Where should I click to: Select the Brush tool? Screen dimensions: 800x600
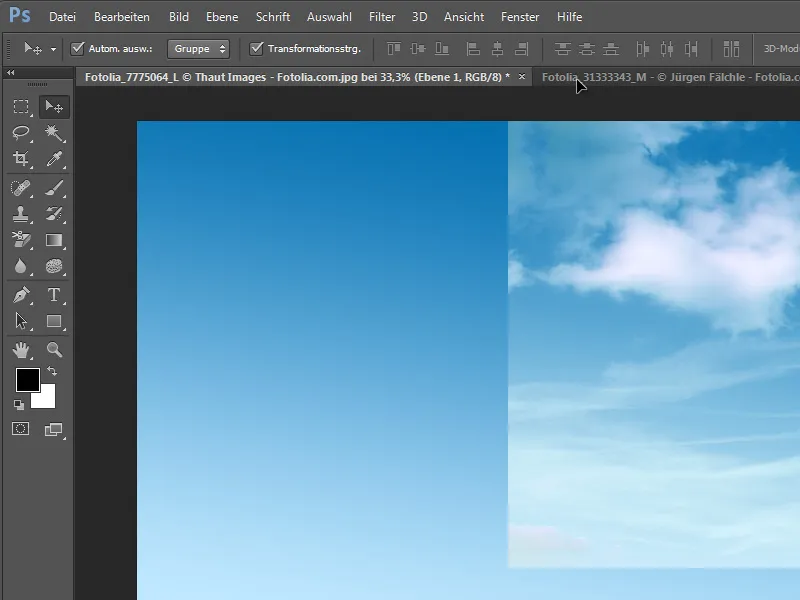point(54,188)
